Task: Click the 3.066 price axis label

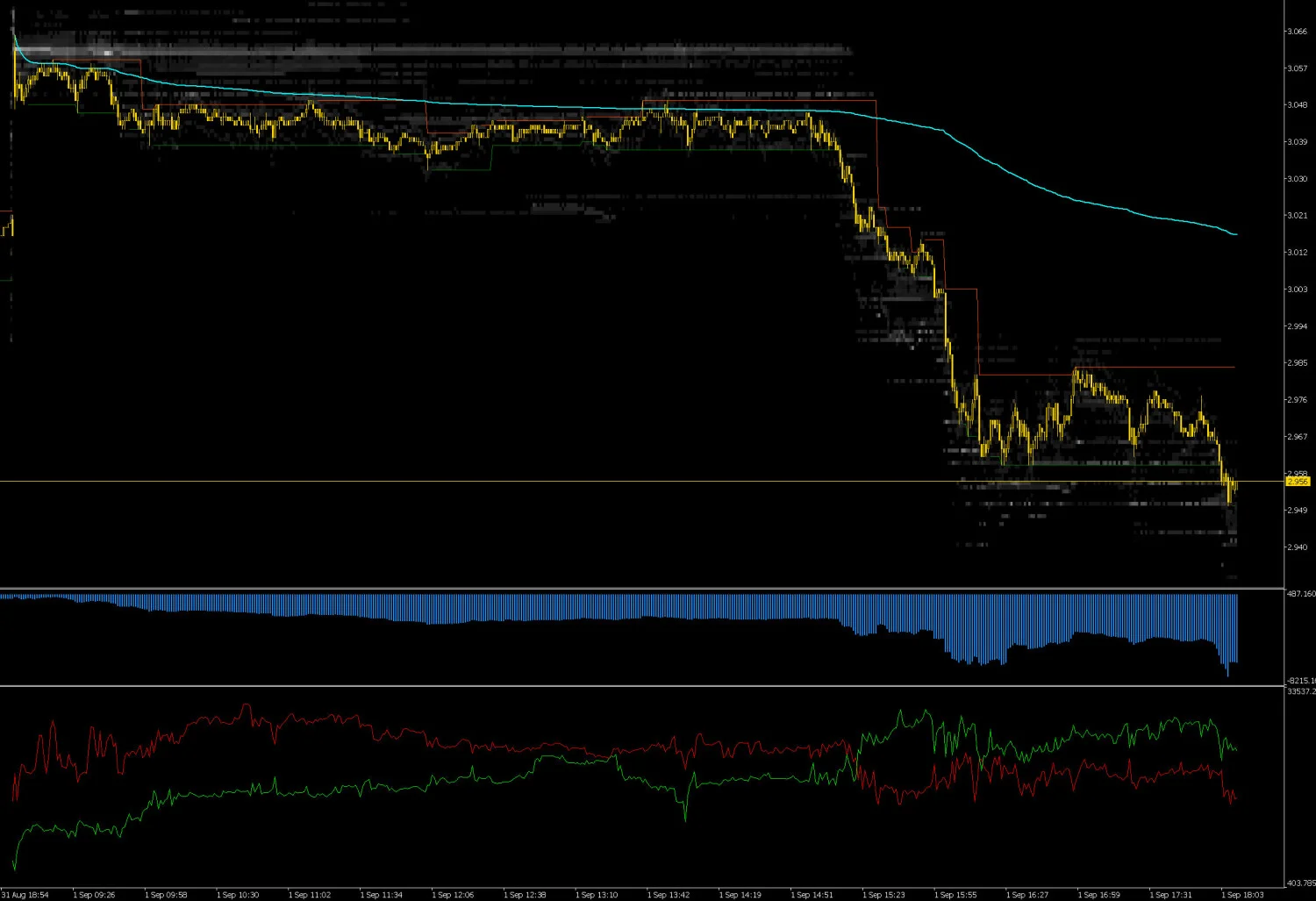Action: point(1298,32)
